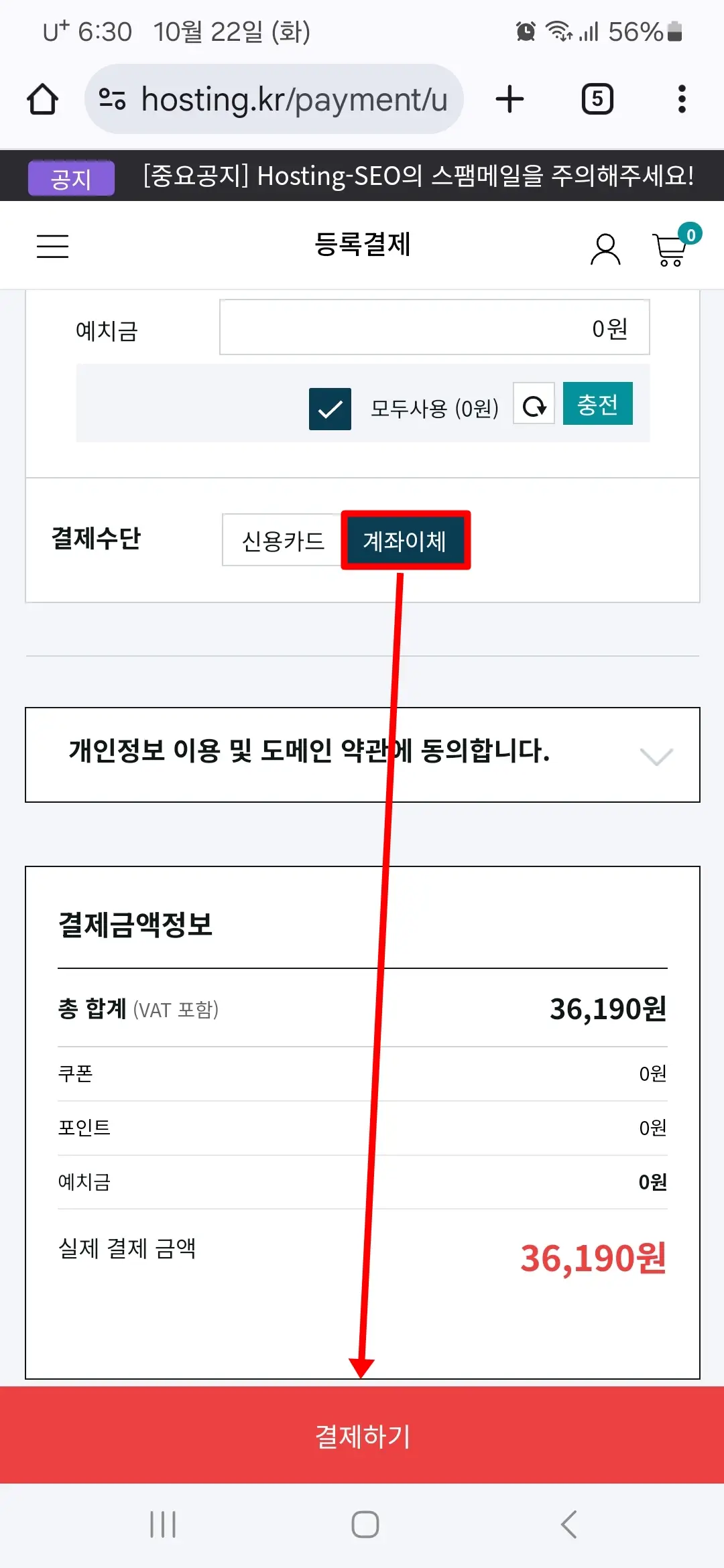The height and width of the screenshot is (1568, 724).
Task: Toggle the 모두사용 checkbox
Action: (329, 409)
